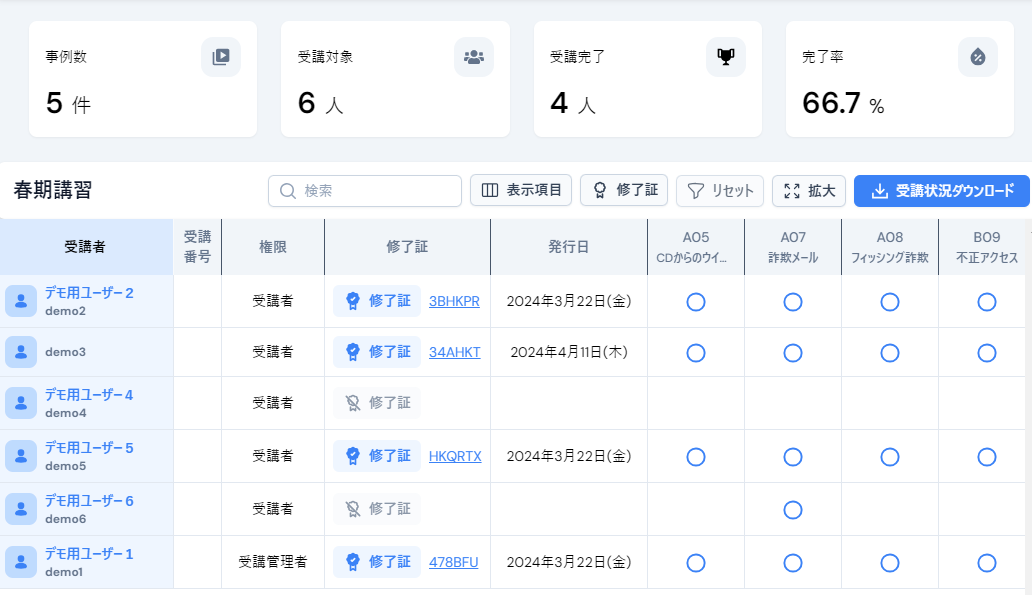
Task: Expand the table with 拡大 button
Action: pyautogui.click(x=809, y=191)
